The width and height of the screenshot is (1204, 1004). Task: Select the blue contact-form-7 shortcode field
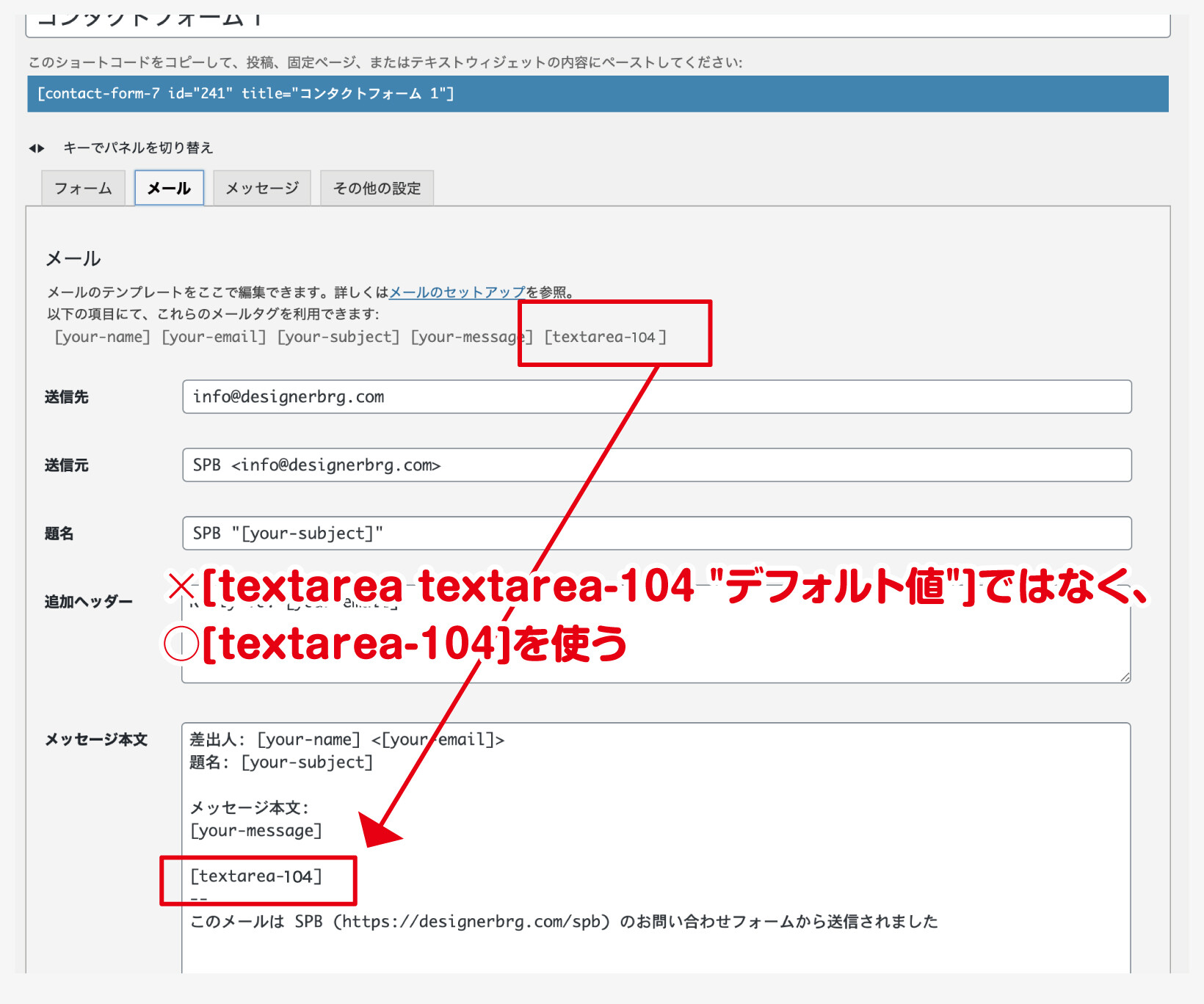point(598,94)
